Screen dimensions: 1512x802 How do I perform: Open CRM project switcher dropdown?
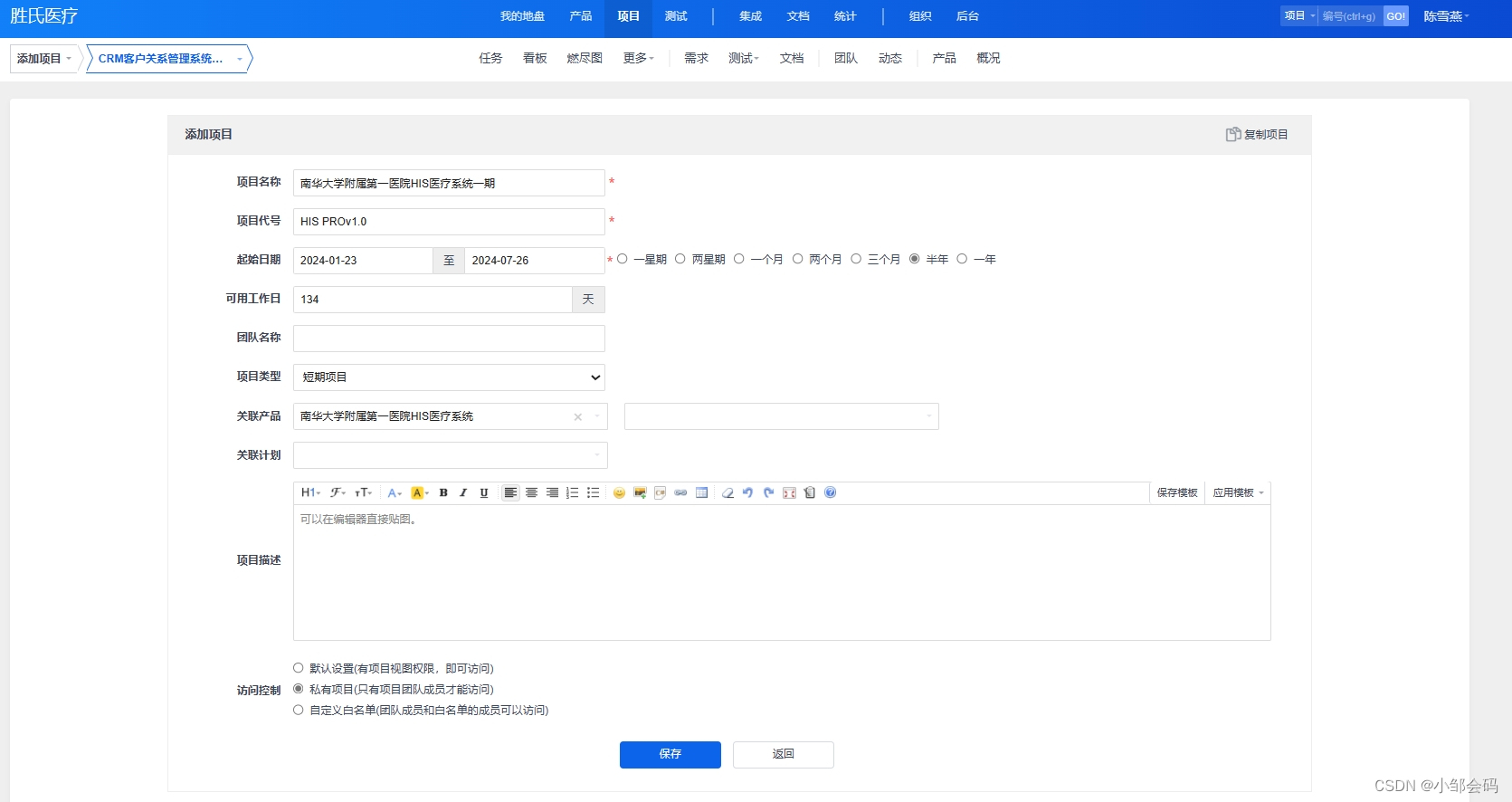(x=169, y=59)
